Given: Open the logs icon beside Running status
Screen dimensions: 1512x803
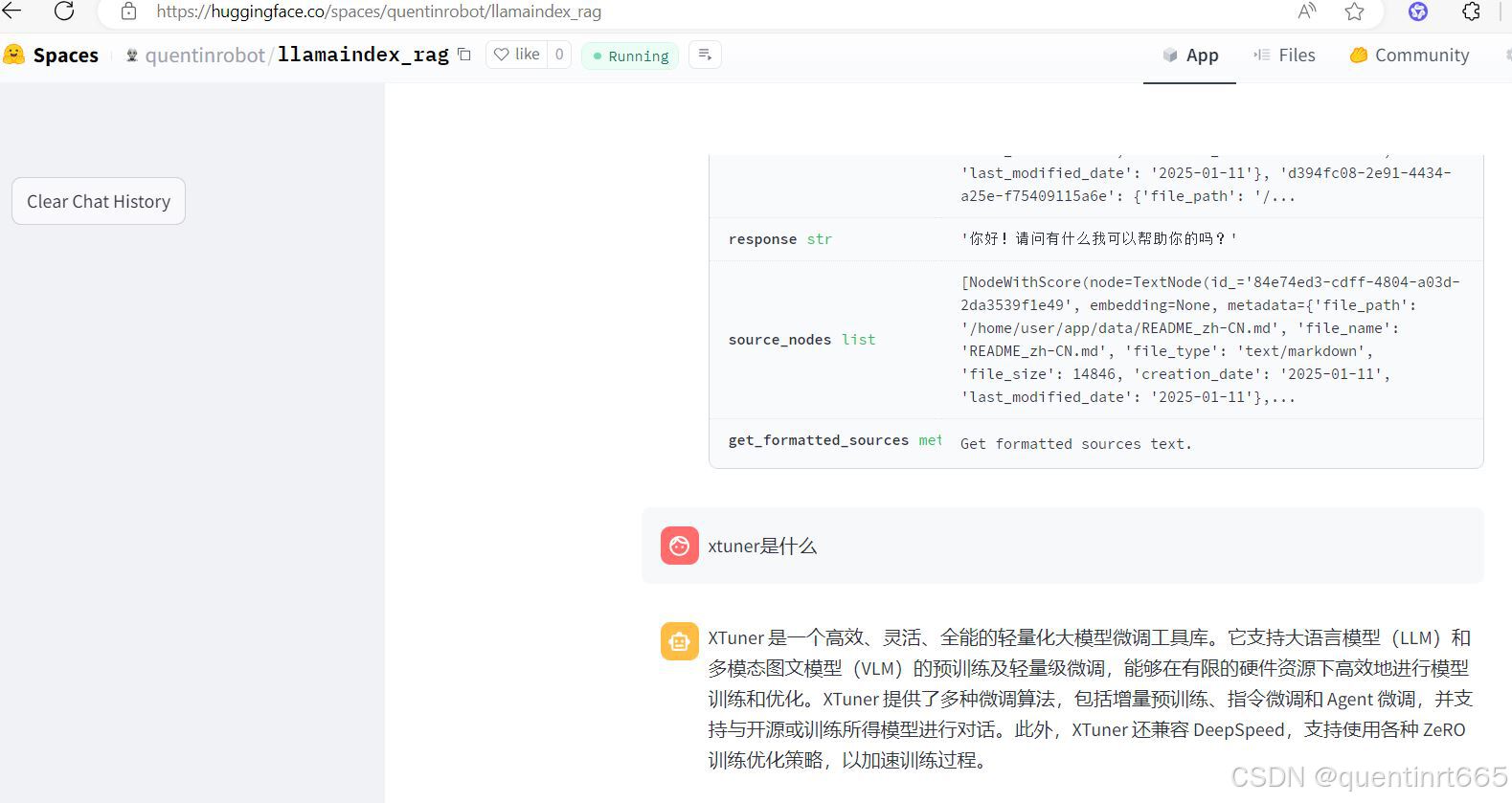Looking at the screenshot, I should pyautogui.click(x=705, y=55).
